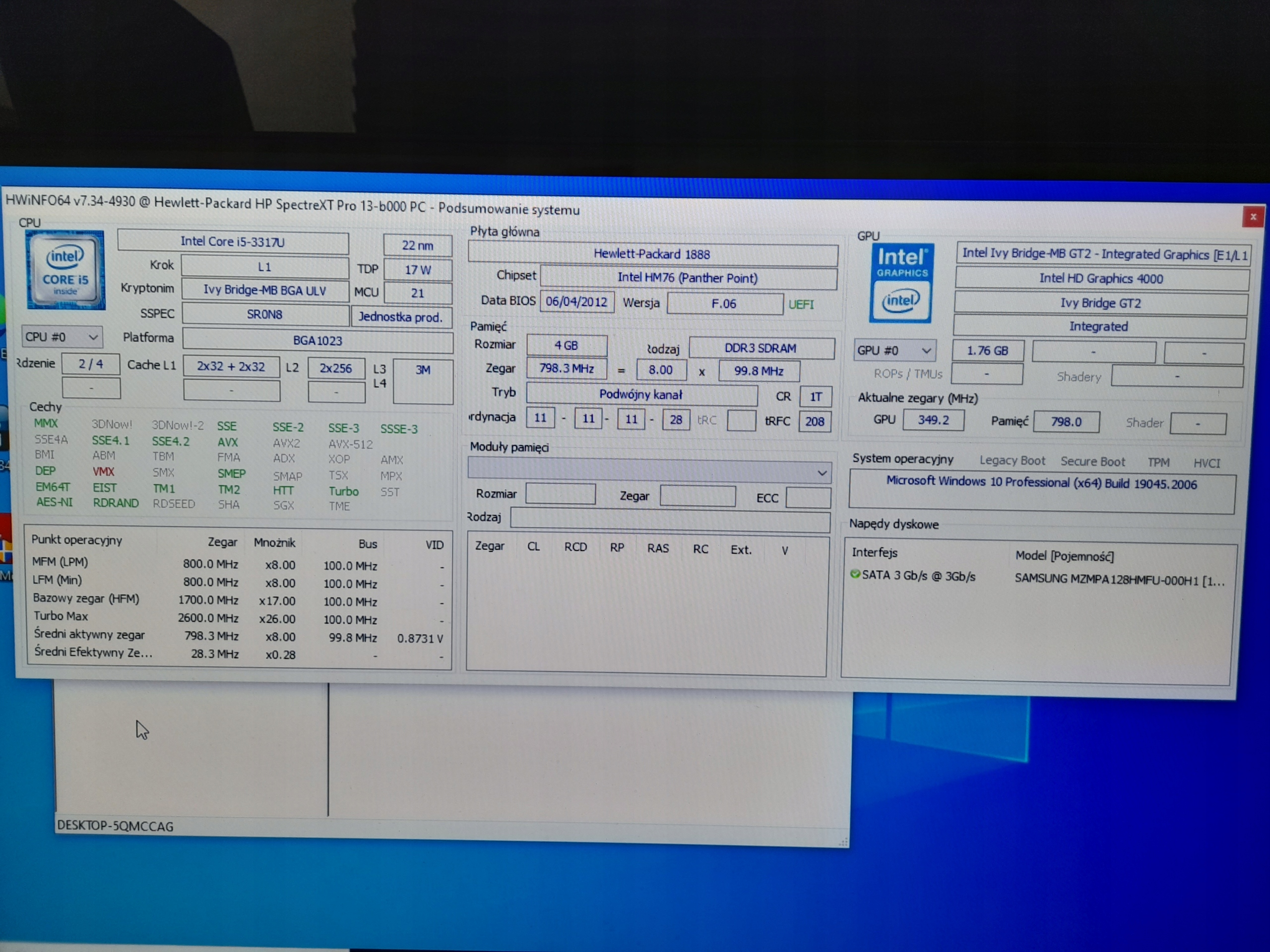
Task: Click the 'Ivy Bridge-MB BGA ULV' codename field
Action: tap(265, 291)
